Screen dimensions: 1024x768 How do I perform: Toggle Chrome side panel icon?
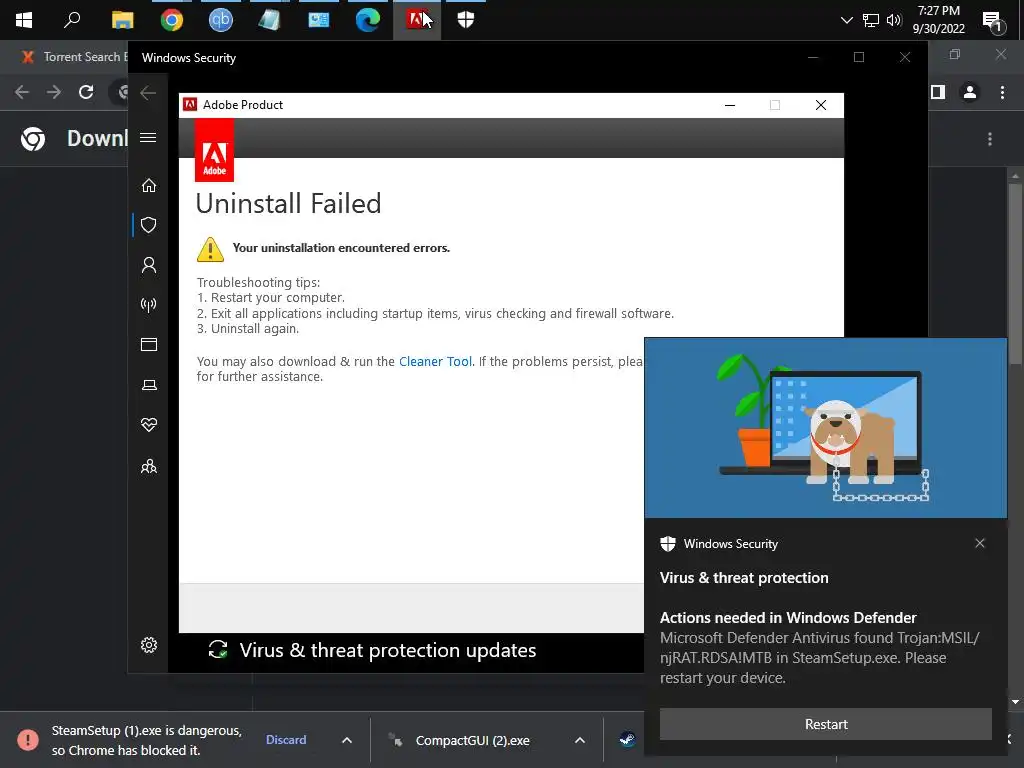(938, 92)
